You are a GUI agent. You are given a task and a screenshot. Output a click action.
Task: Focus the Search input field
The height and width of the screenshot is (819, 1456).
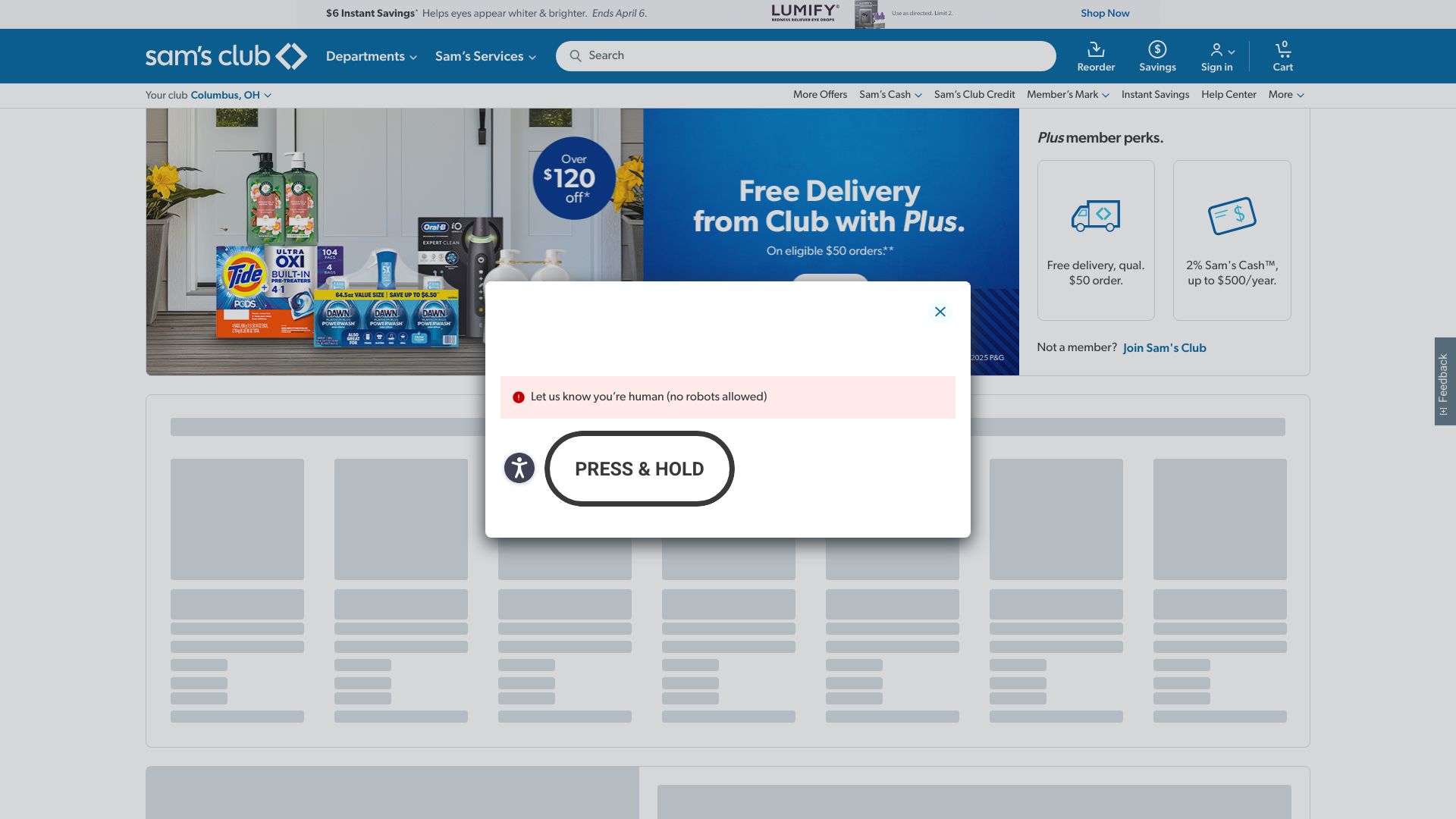click(805, 56)
